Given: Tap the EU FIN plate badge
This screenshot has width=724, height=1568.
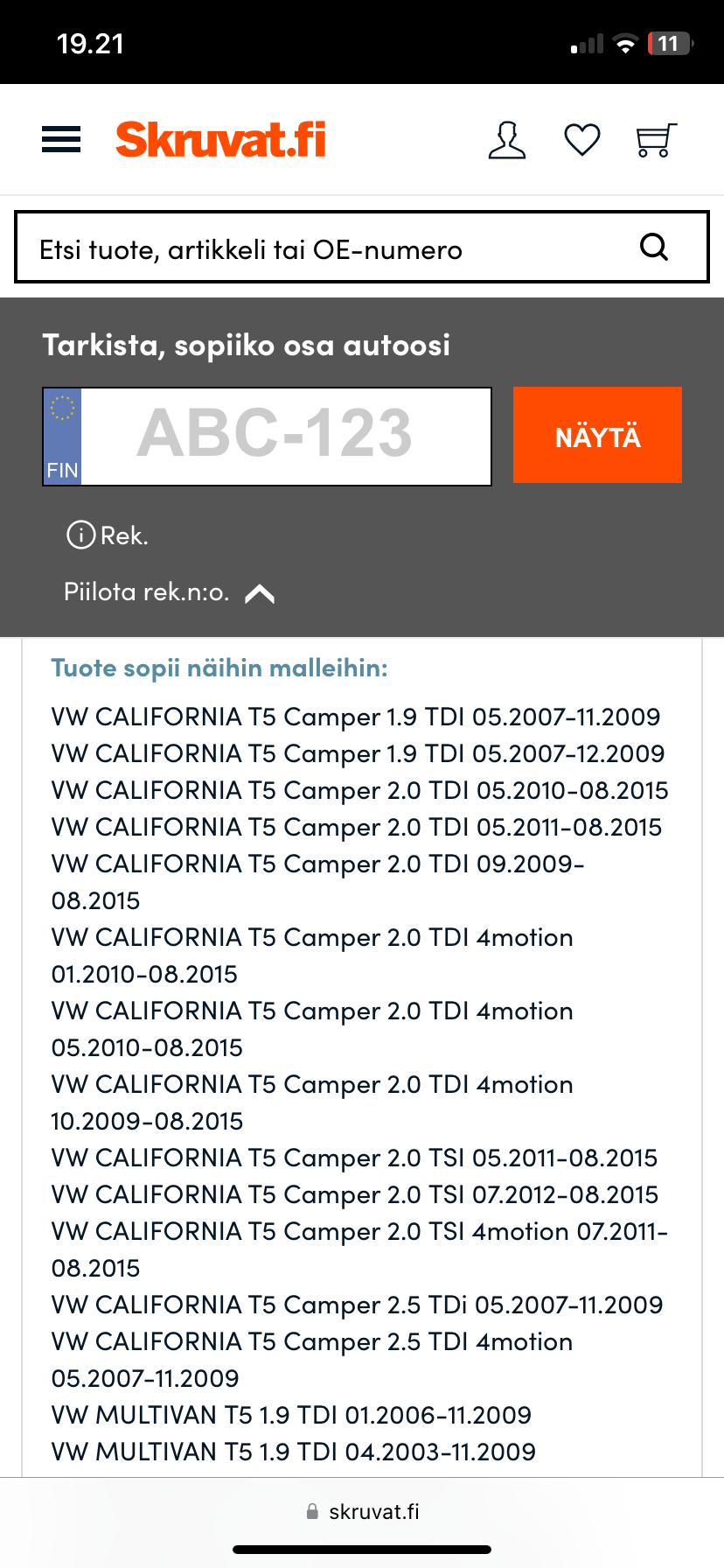Looking at the screenshot, I should tap(62, 436).
